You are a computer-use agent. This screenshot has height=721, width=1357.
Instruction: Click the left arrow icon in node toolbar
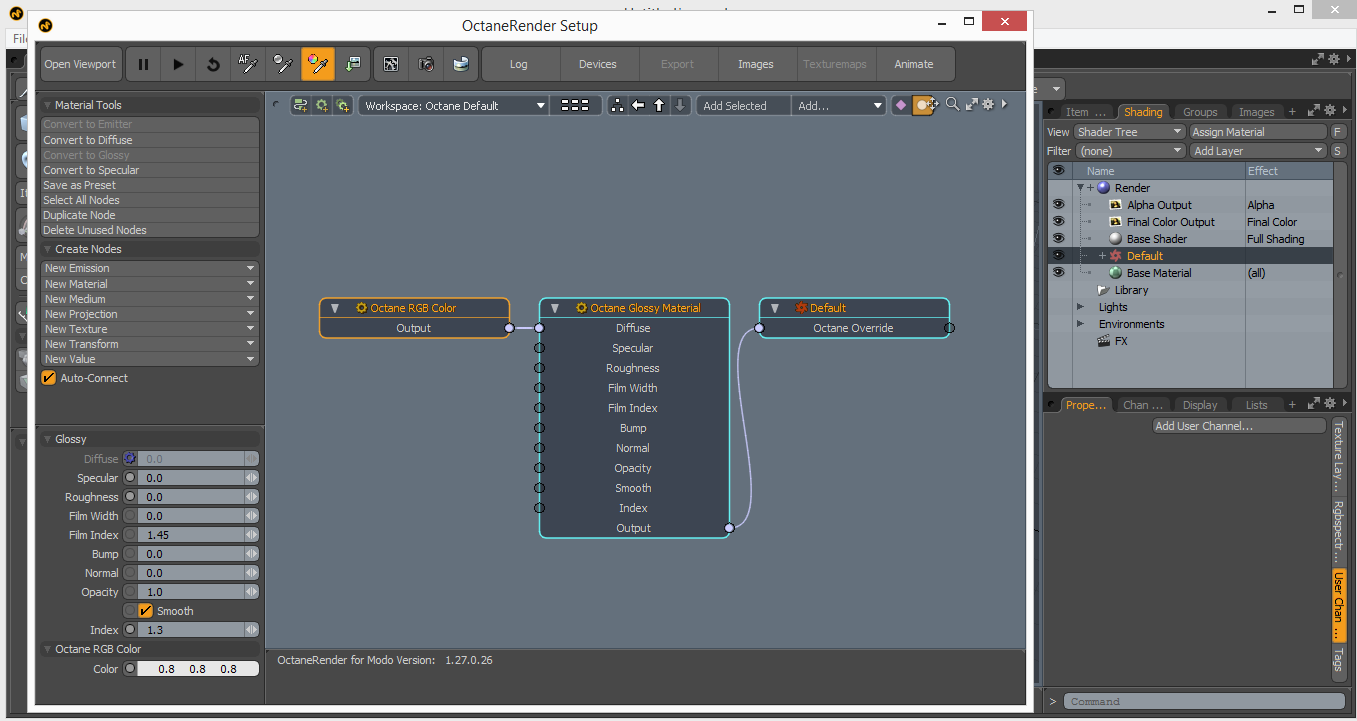(x=638, y=105)
